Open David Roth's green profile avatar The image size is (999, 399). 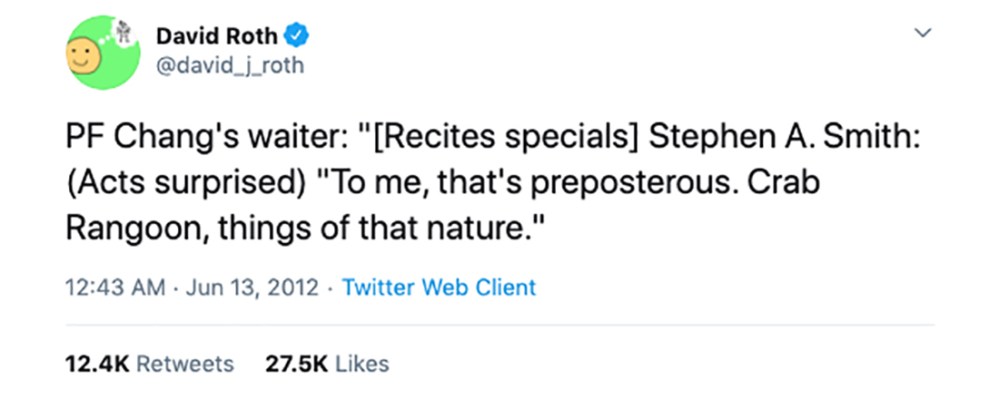[103, 52]
